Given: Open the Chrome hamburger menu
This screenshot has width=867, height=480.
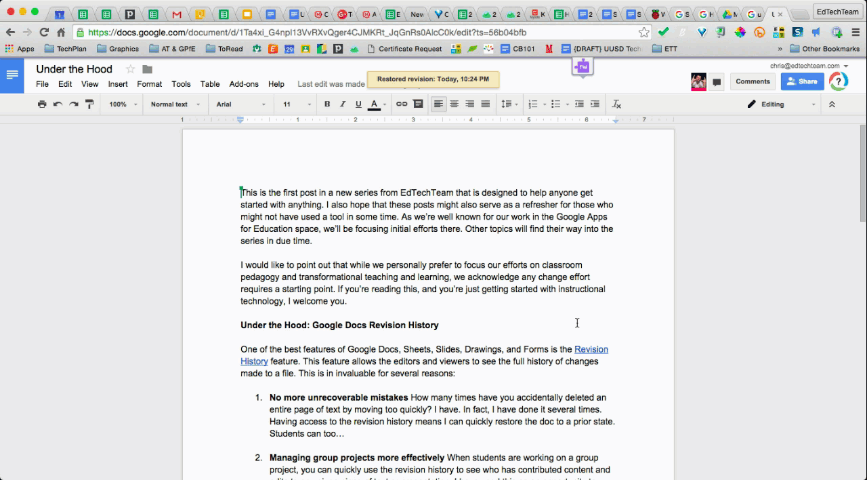Looking at the screenshot, I should [x=855, y=33].
